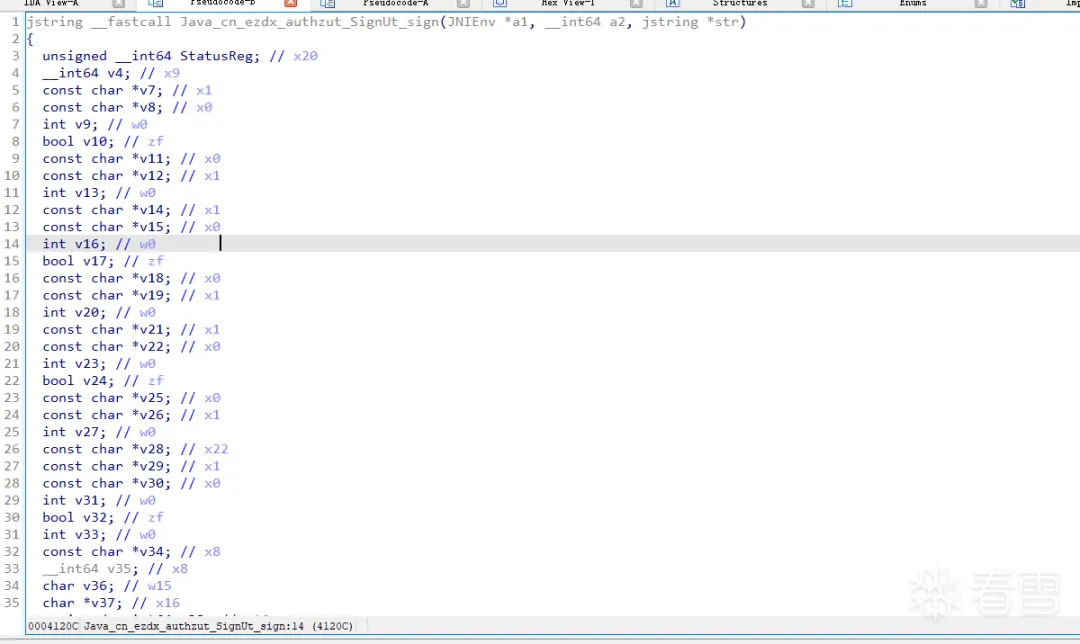The width and height of the screenshot is (1080, 644).
Task: Click the Enums tab icon
Action: [845, 3]
